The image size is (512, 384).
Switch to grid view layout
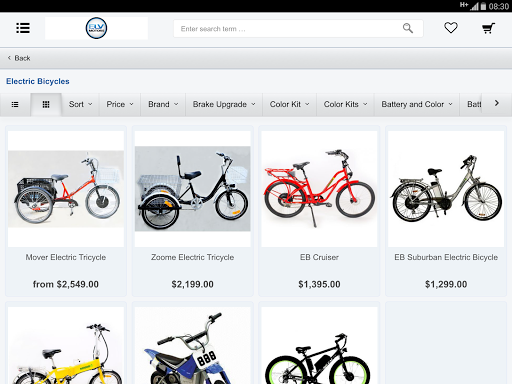[46, 105]
